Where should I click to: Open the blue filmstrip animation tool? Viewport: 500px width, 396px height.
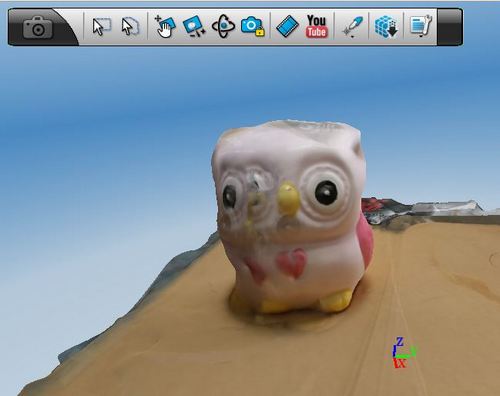pyautogui.click(x=287, y=26)
